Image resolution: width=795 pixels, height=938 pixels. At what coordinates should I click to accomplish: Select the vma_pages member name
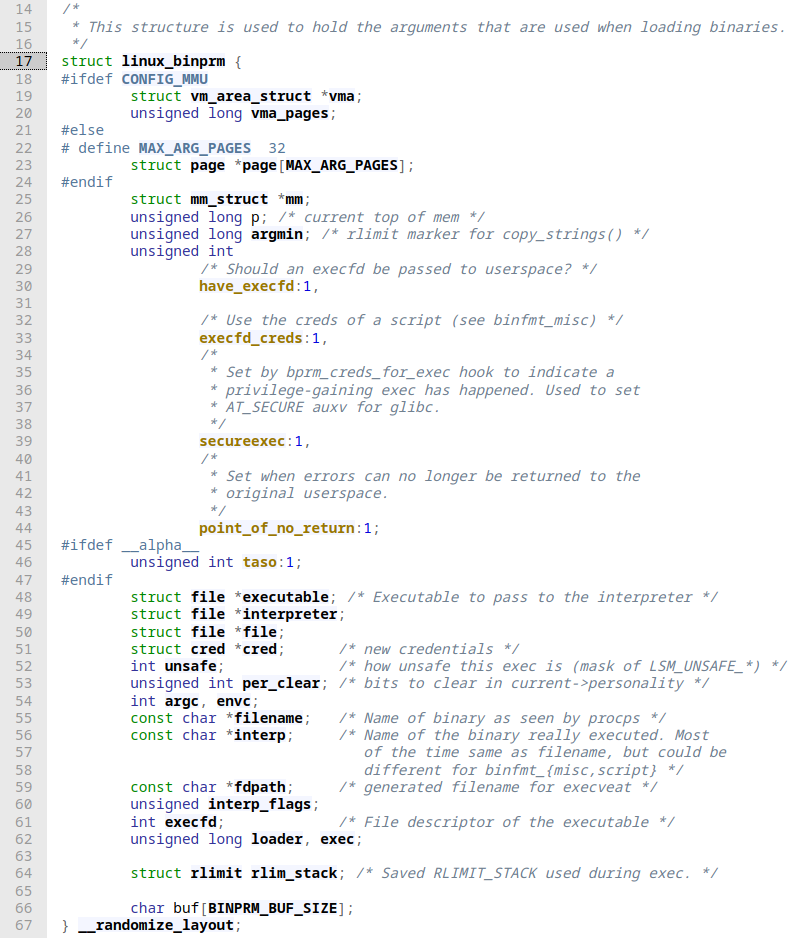[289, 113]
